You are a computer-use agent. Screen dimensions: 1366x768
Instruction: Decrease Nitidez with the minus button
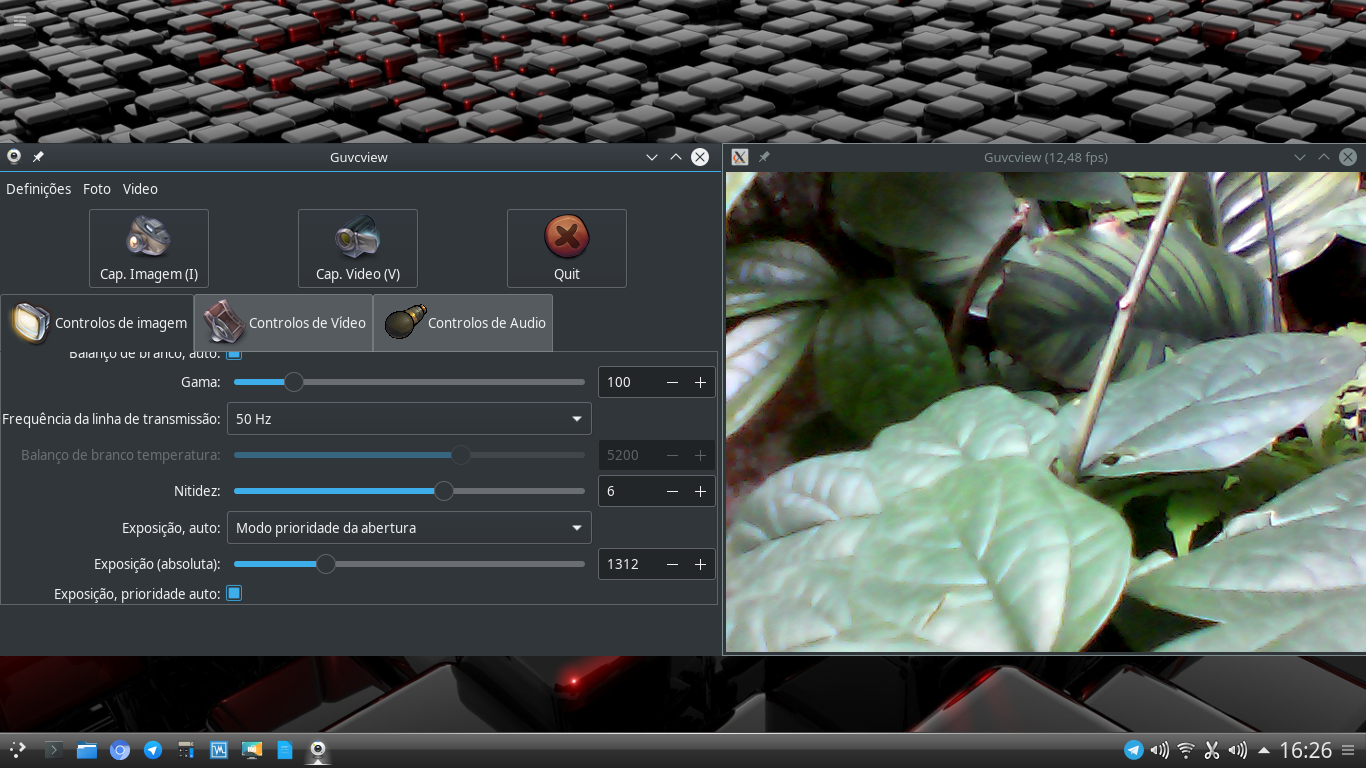[x=671, y=491]
